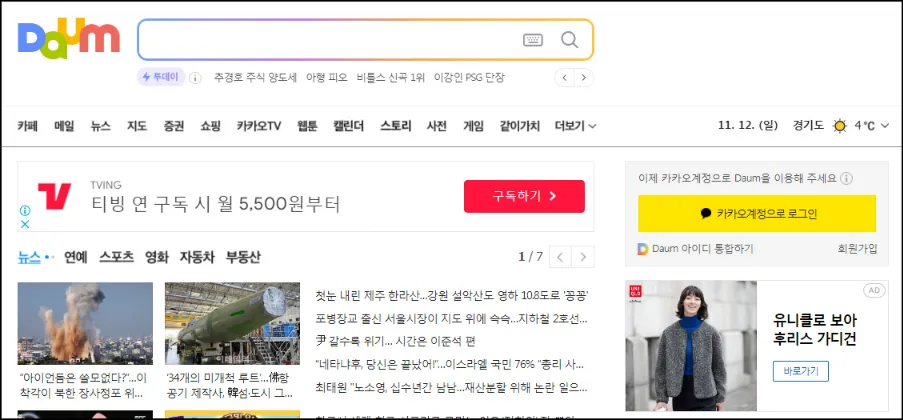This screenshot has width=903, height=420.
Task: Click the 구독하기 red button
Action: pyautogui.click(x=524, y=196)
